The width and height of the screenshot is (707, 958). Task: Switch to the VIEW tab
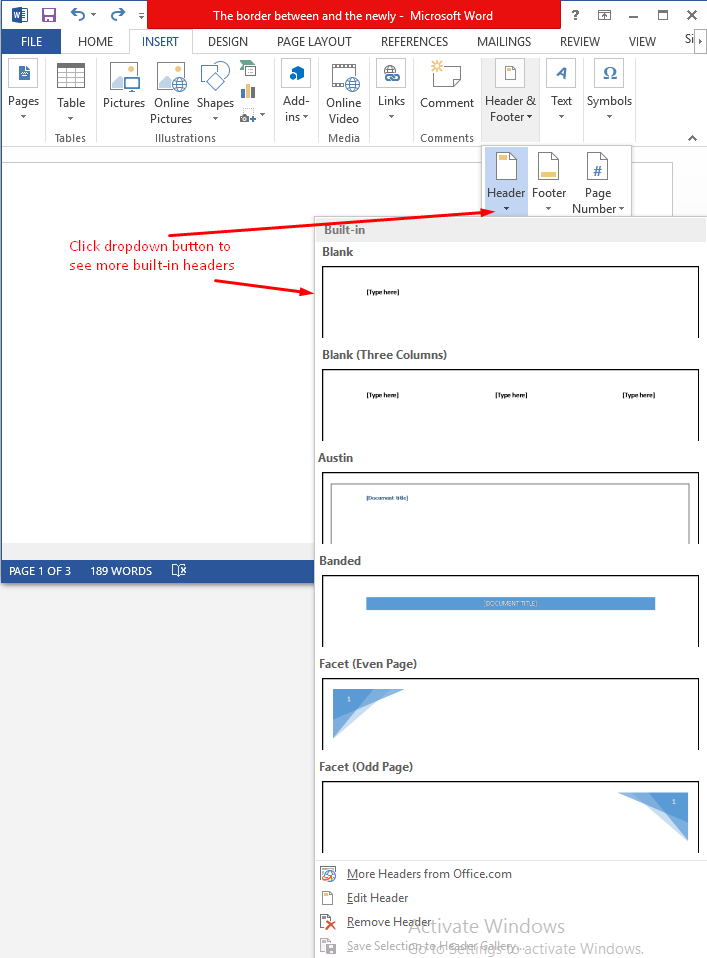pos(642,42)
